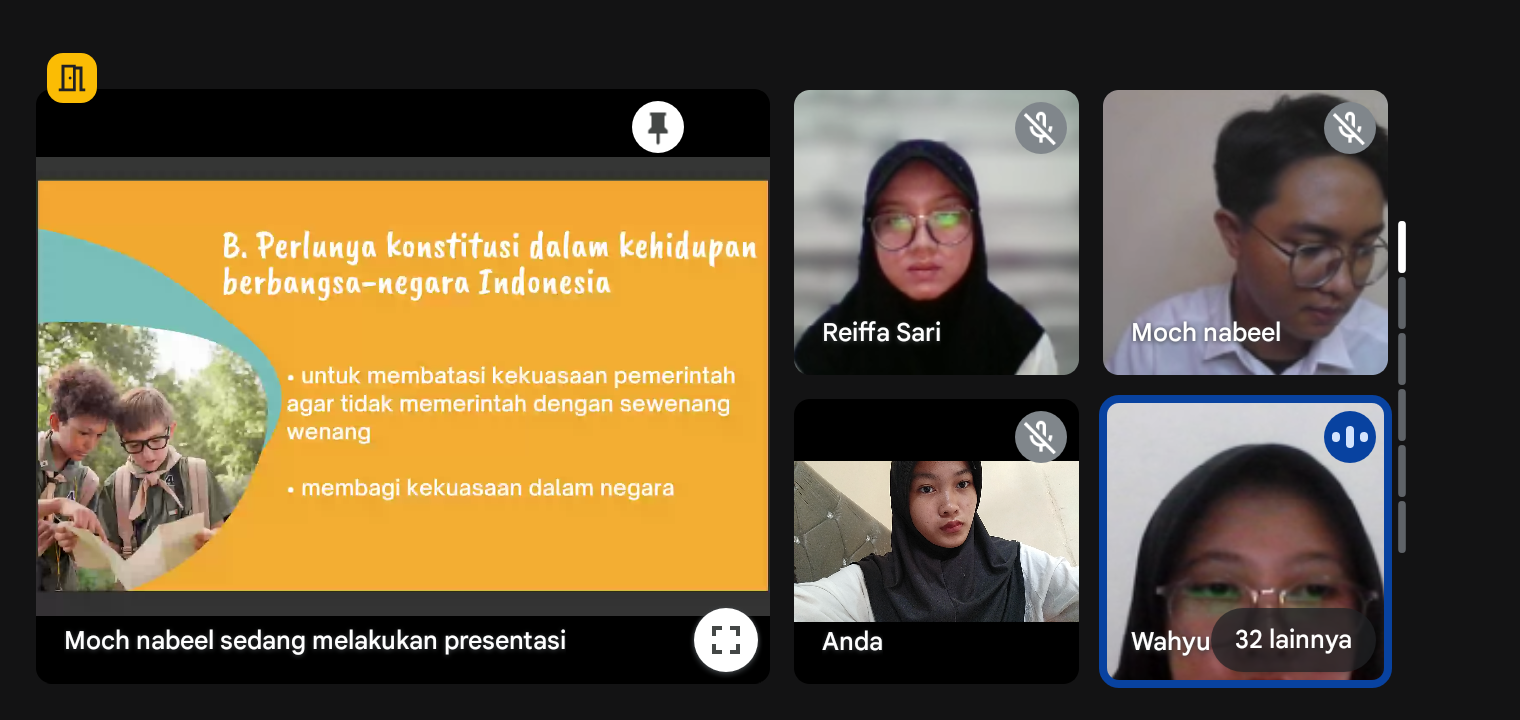Show the "32 lainnya" other participants

(1292, 640)
